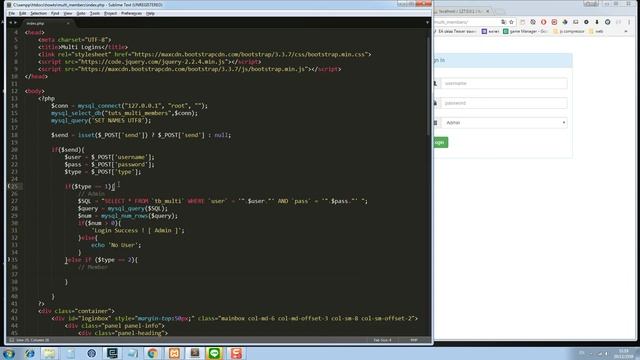
Task: Click the red square extension icon
Action: (554, 22)
